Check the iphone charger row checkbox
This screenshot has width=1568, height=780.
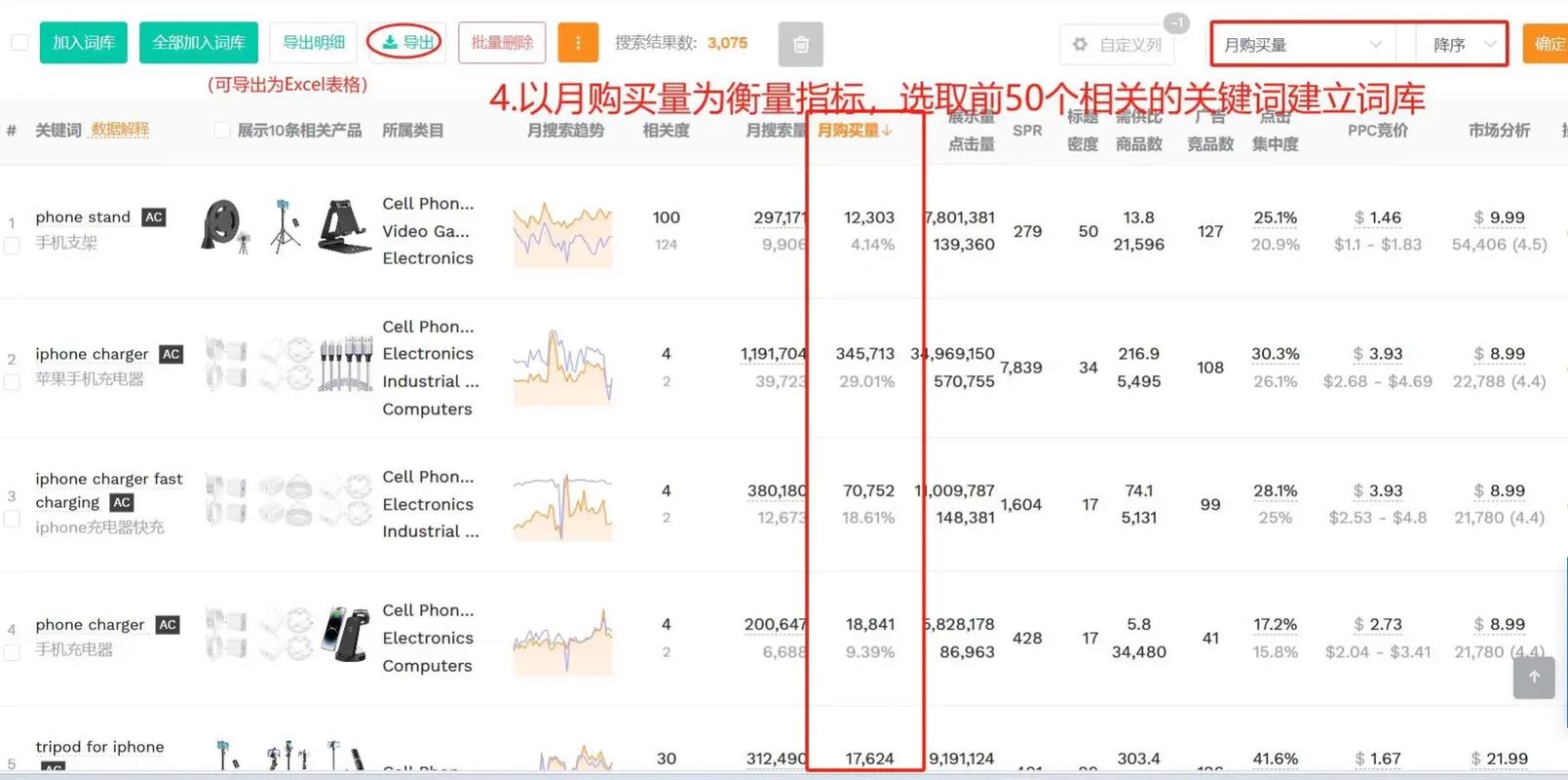[12, 381]
